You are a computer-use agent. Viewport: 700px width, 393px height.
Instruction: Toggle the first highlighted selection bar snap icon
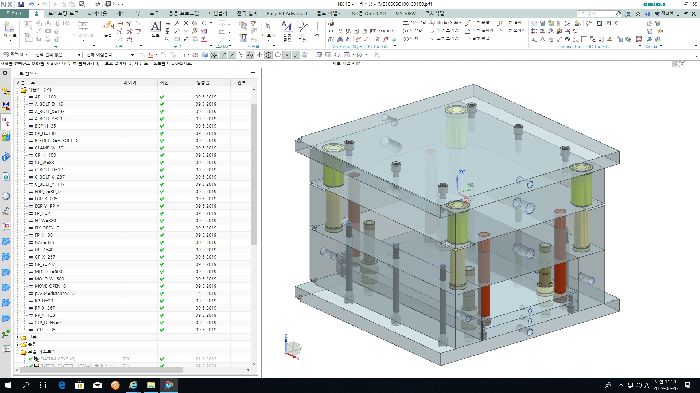[x=214, y=55]
